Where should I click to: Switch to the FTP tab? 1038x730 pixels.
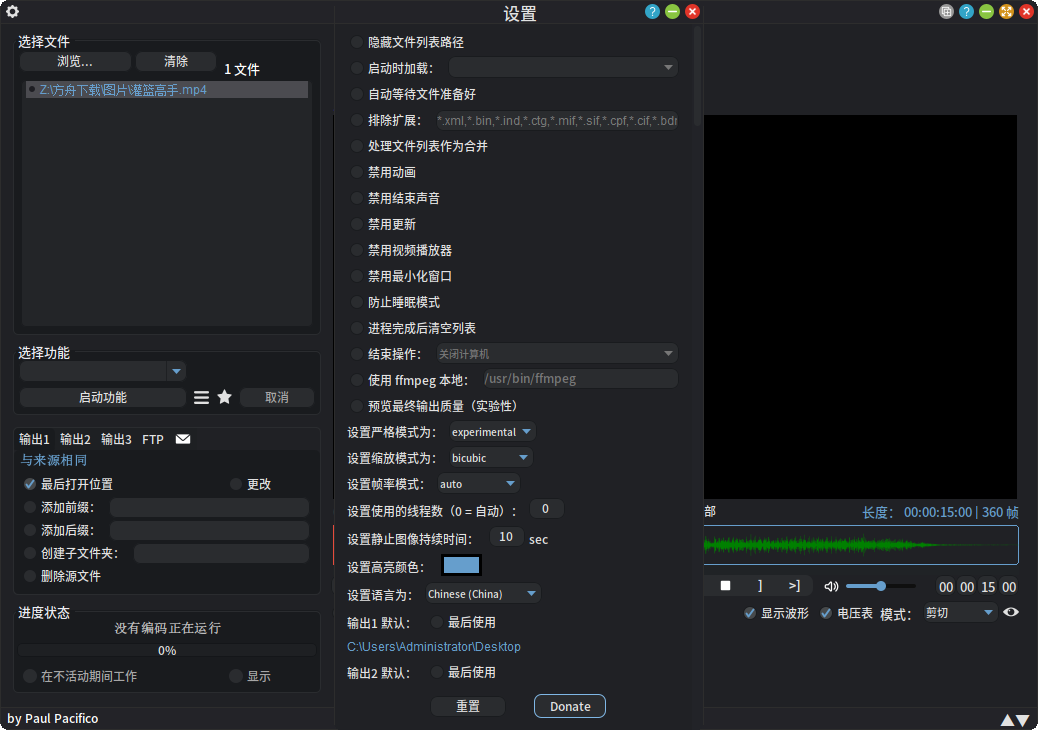pyautogui.click(x=152, y=438)
